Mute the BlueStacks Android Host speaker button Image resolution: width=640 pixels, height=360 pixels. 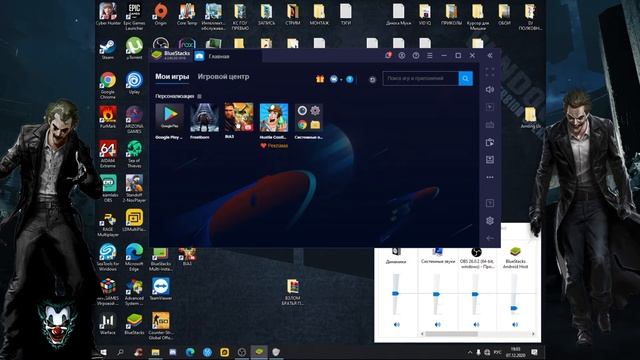pyautogui.click(x=515, y=324)
